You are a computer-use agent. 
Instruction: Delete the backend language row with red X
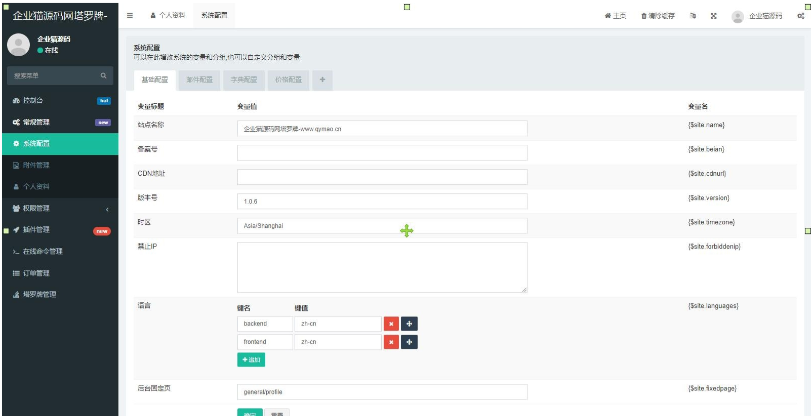(x=391, y=324)
